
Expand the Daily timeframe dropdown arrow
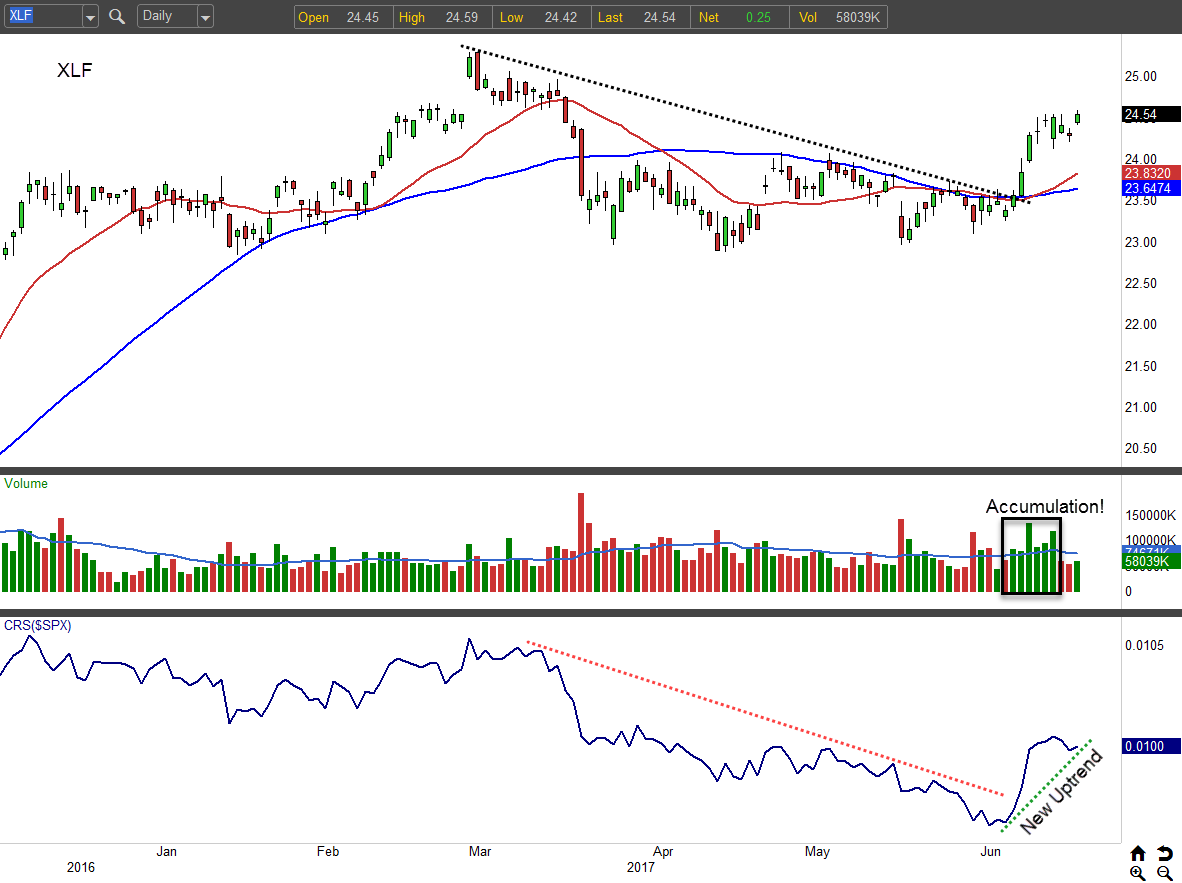[x=205, y=17]
